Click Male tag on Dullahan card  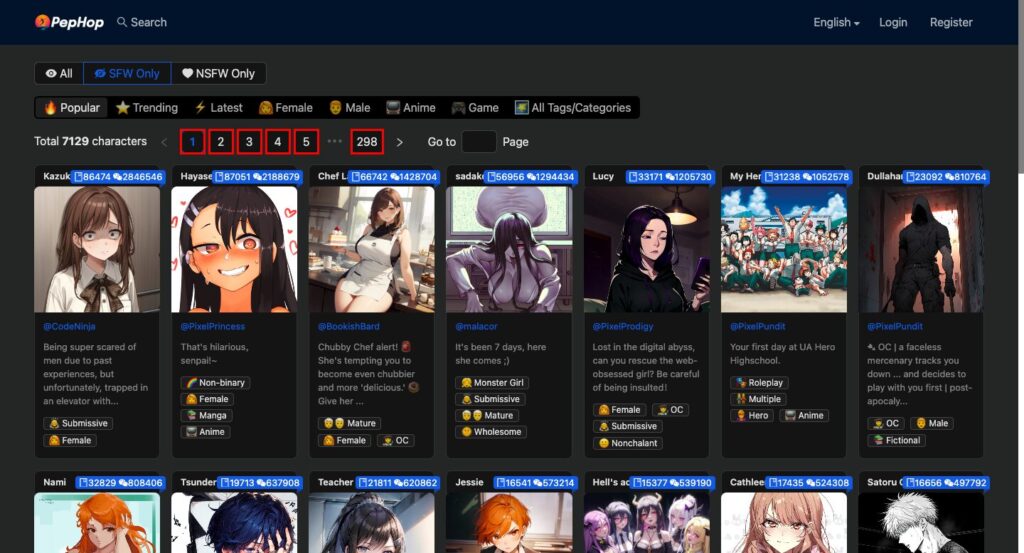tap(932, 423)
